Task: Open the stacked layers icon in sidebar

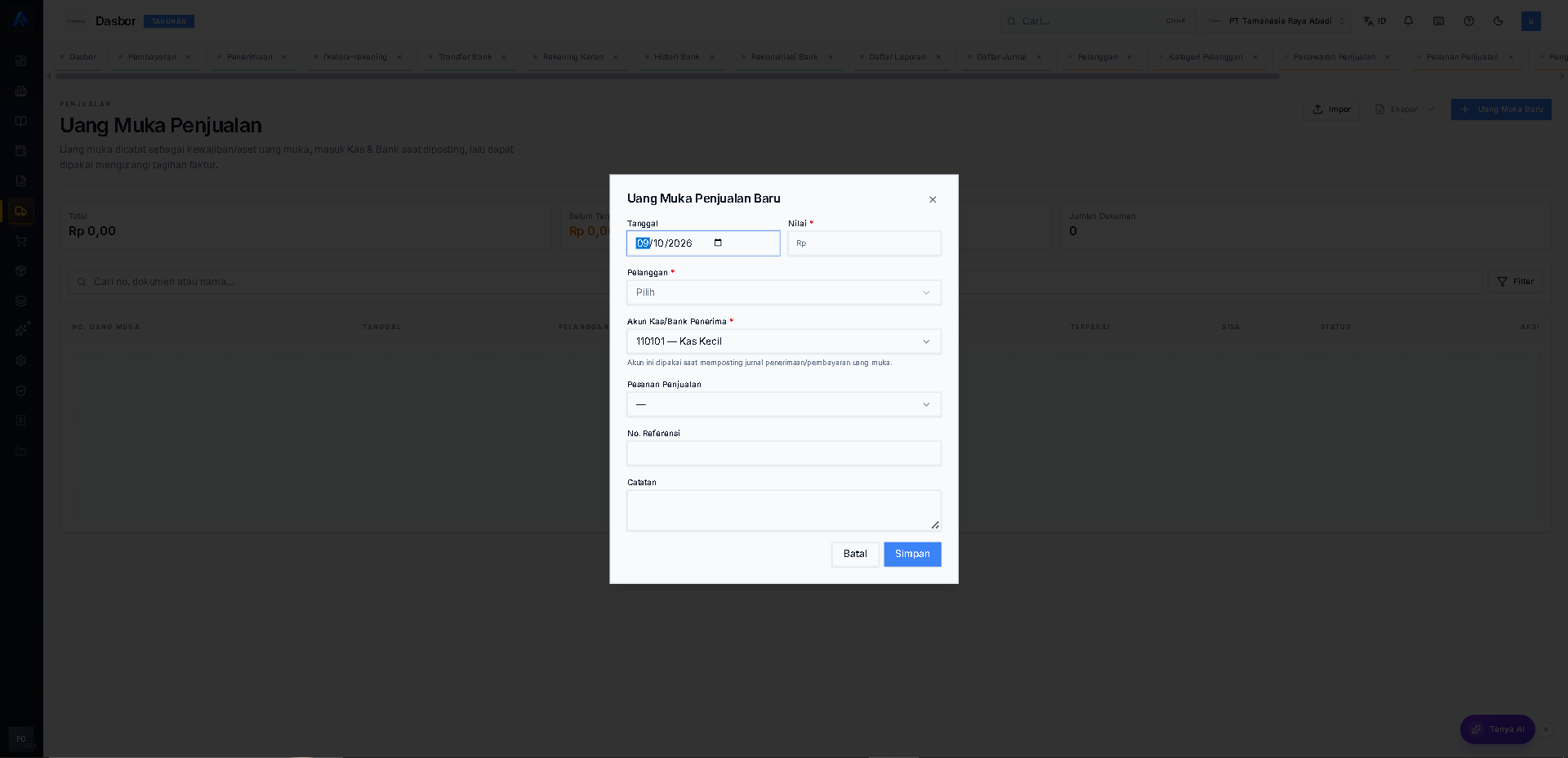Action: 21,301
